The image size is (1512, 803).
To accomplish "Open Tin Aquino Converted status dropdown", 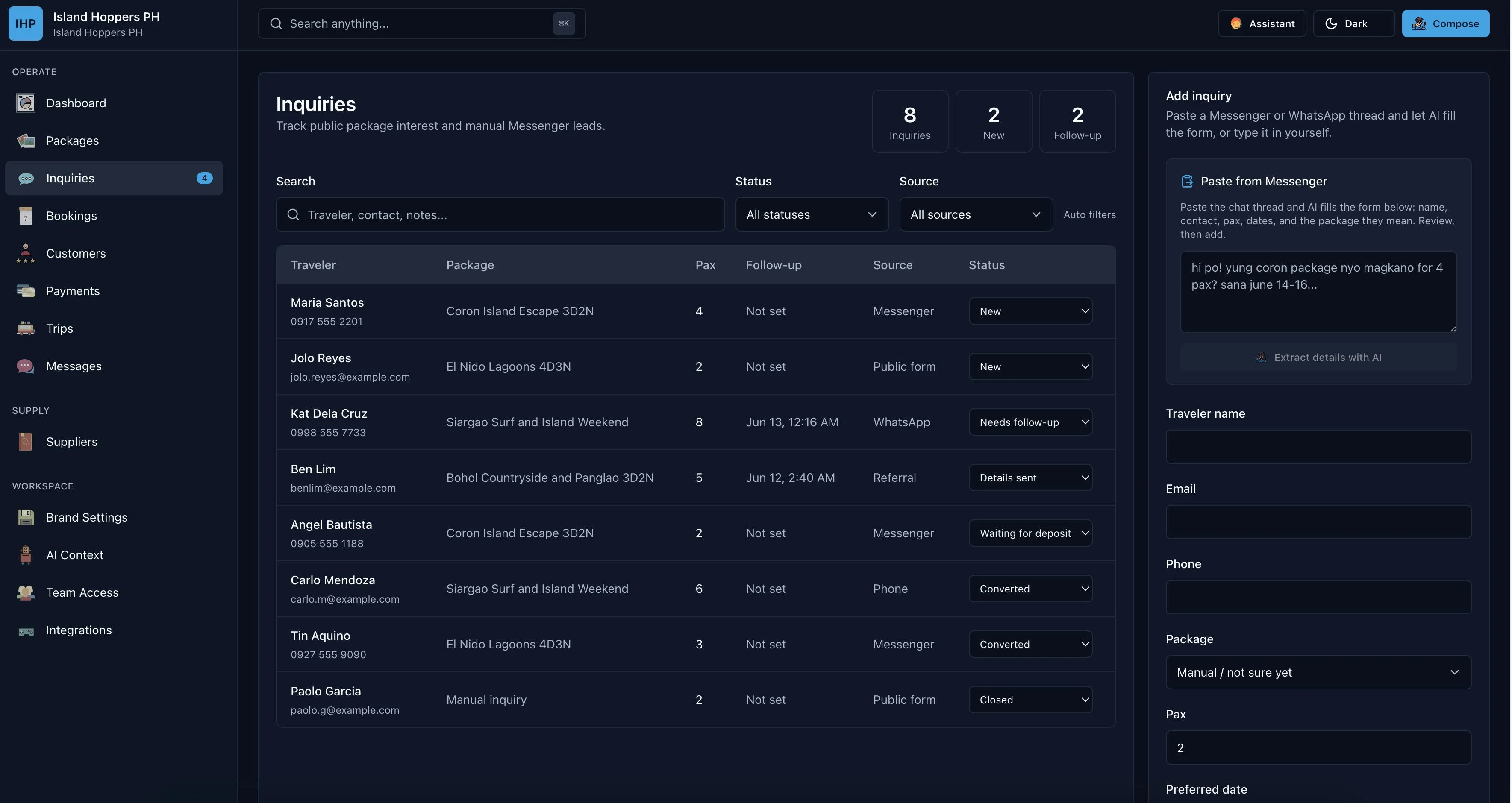I will [x=1030, y=644].
